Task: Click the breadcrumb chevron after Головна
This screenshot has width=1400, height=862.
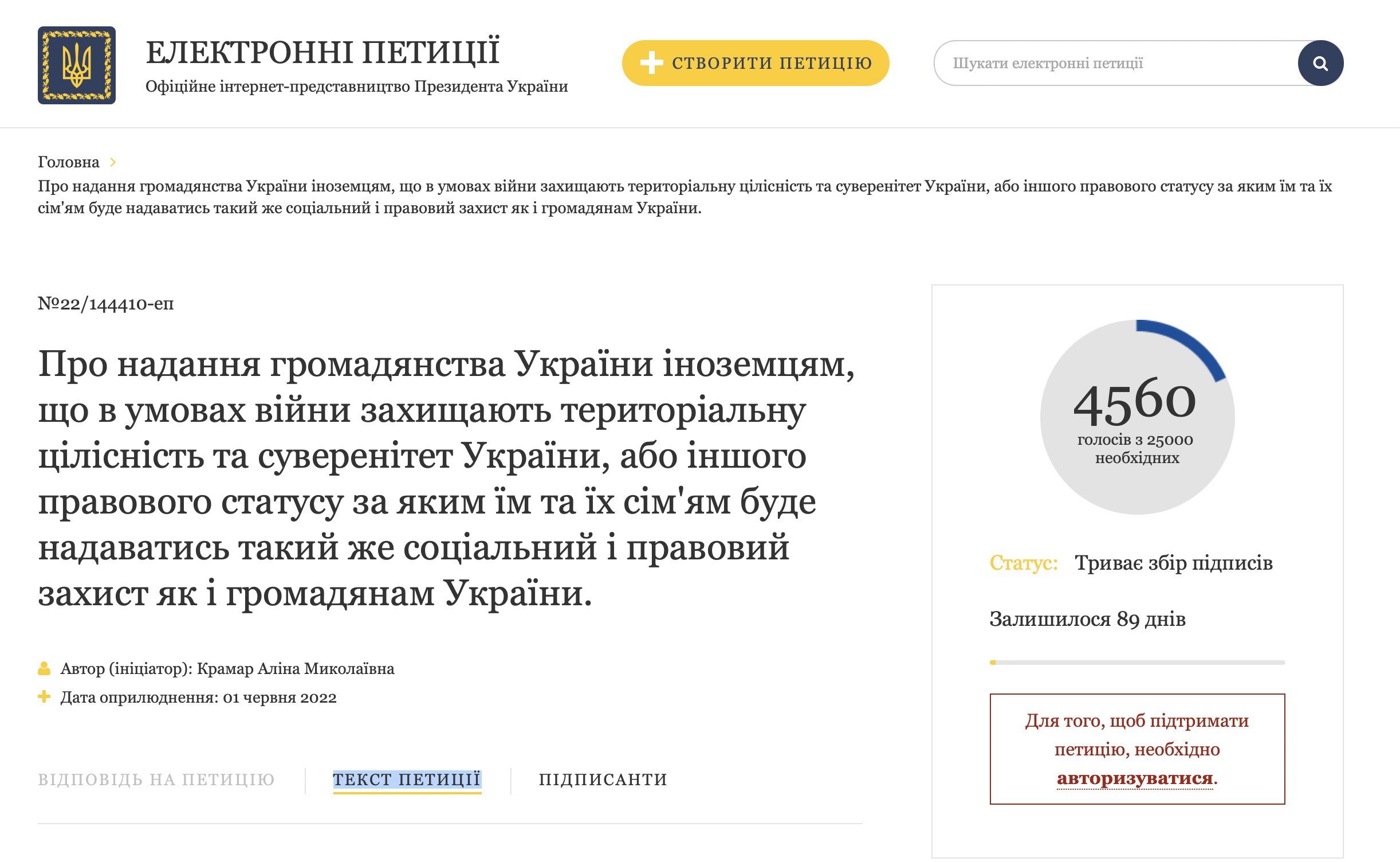Action: 113,162
